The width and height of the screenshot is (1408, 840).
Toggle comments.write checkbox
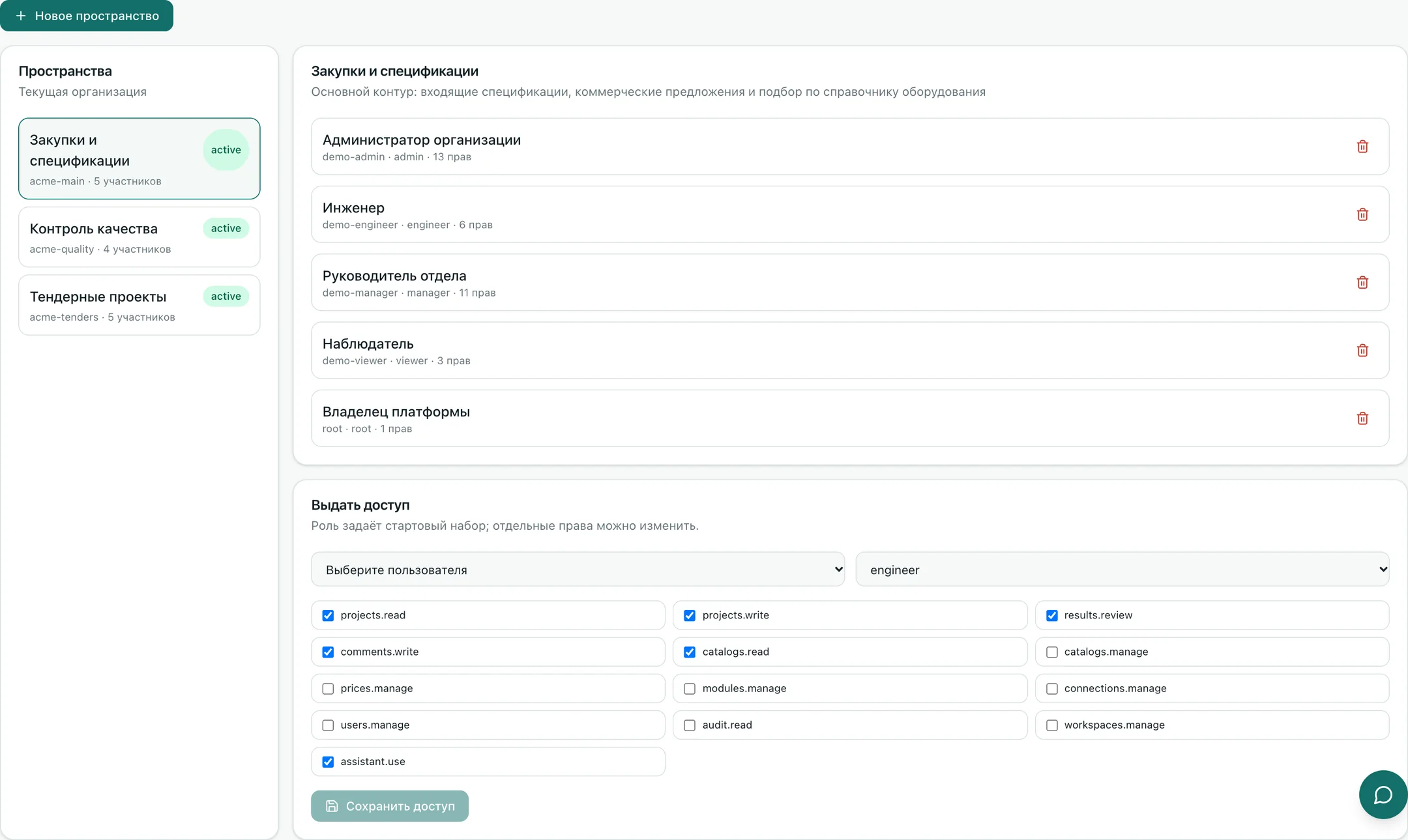[x=328, y=652]
